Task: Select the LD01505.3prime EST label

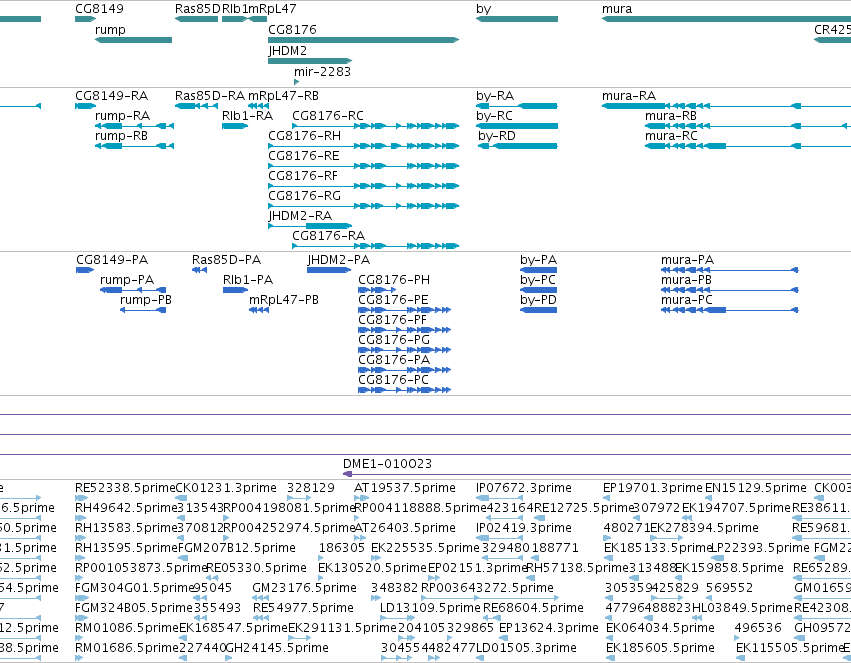Action: 526,648
